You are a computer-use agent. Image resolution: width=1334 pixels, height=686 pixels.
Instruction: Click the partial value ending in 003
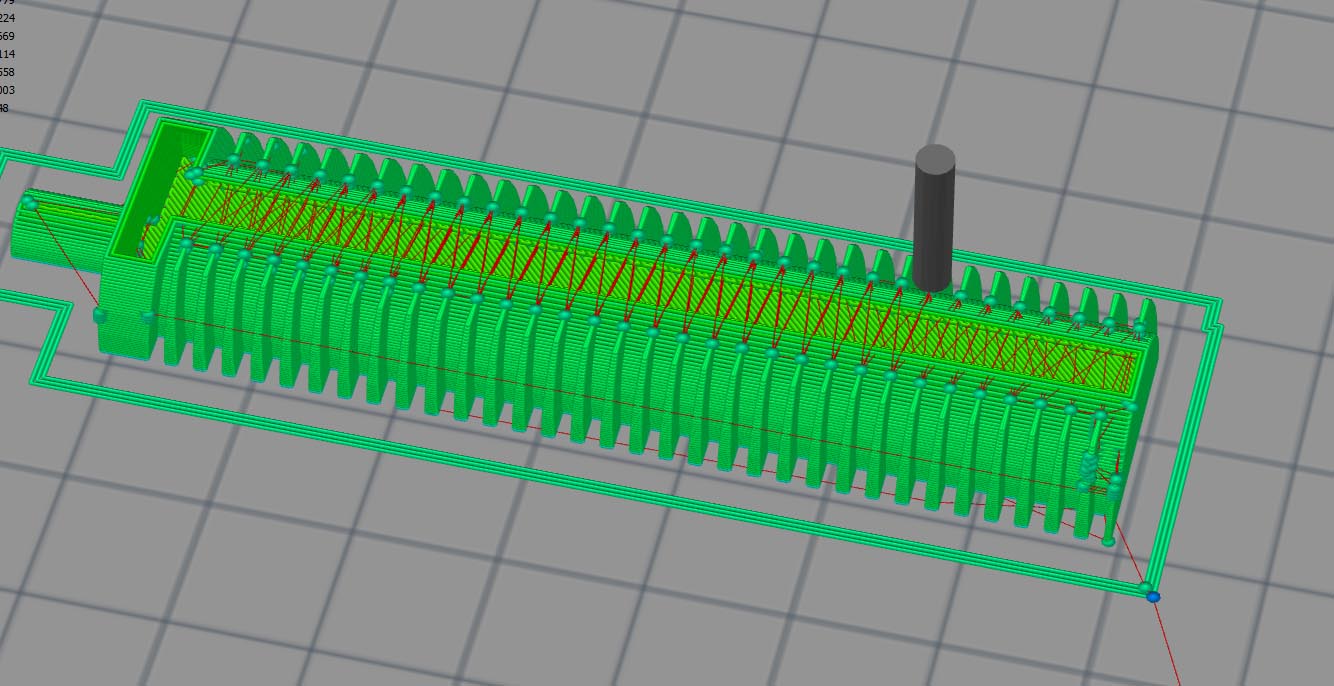pos(7,90)
